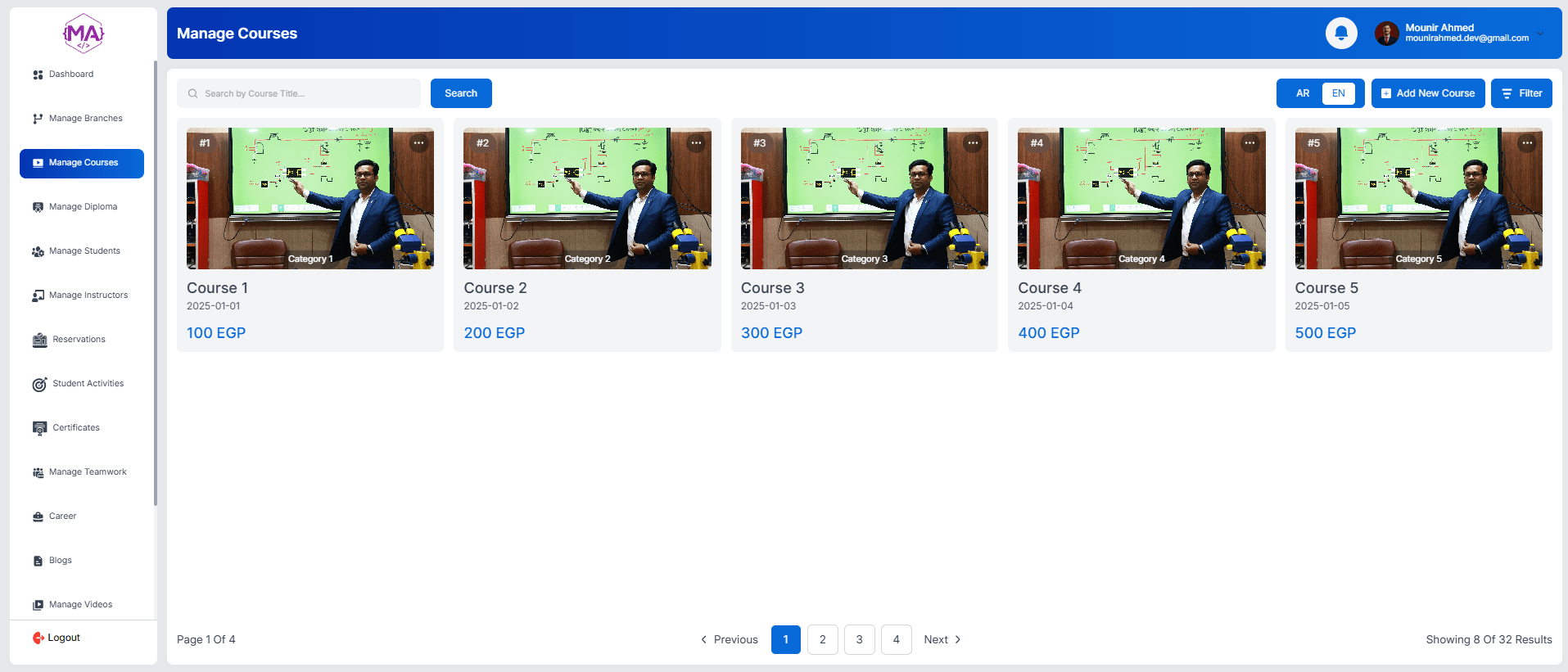
Task: Jump to pagination page 2
Action: point(823,640)
